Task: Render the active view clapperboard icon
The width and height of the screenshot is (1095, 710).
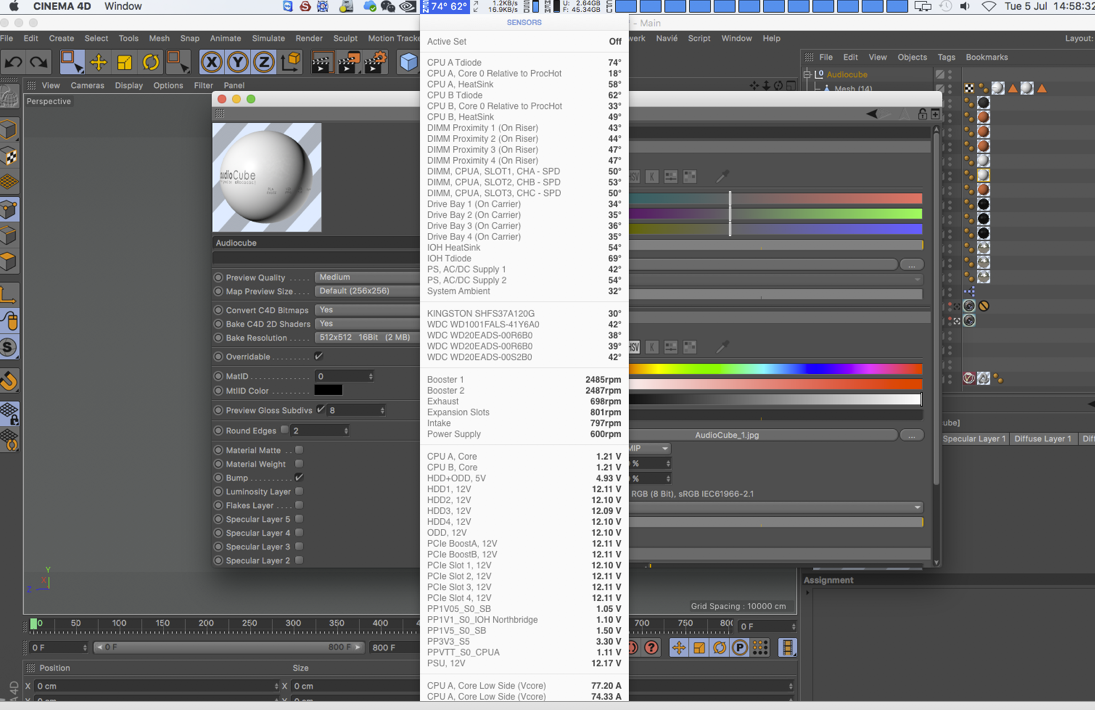Action: tap(321, 63)
